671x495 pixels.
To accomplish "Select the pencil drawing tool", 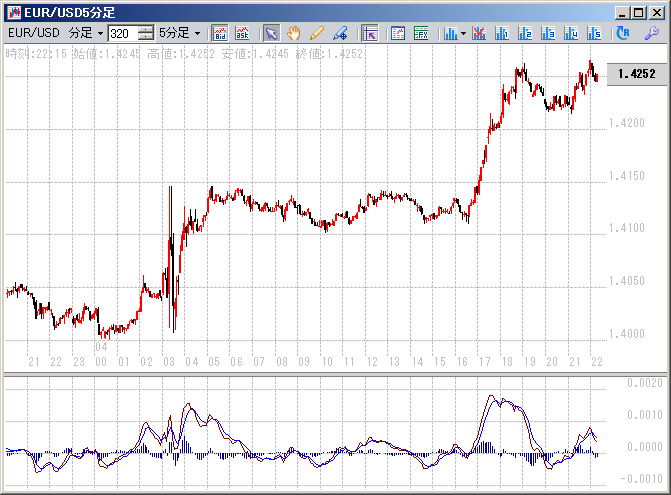I will [317, 33].
